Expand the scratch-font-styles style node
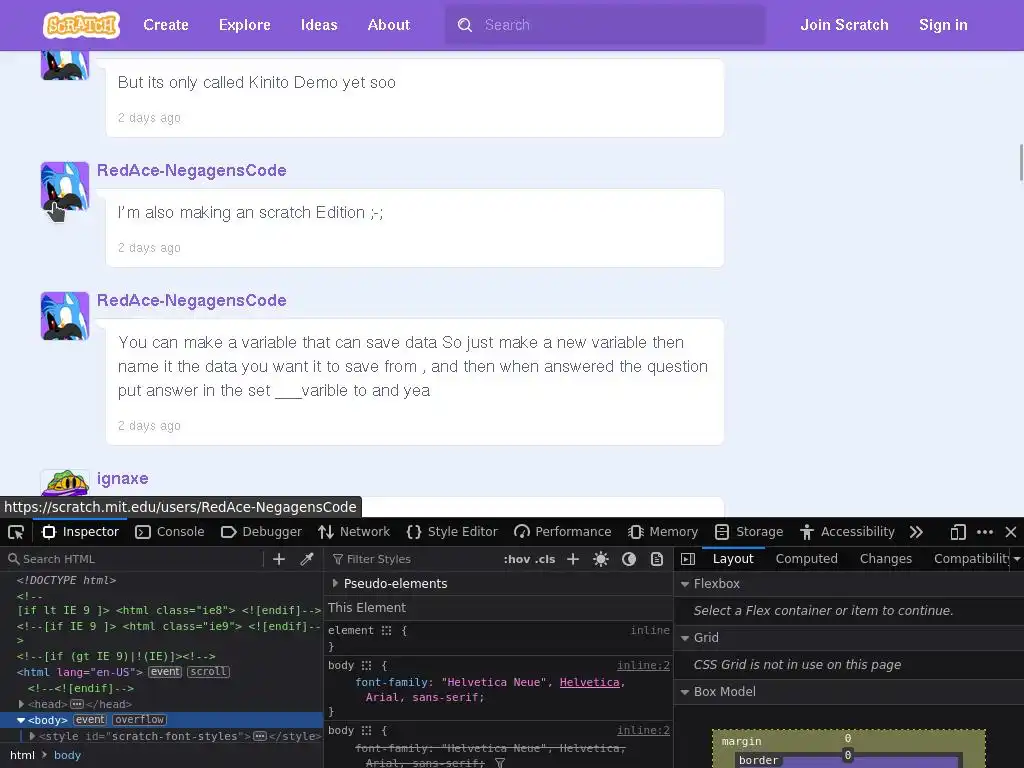 point(32,736)
